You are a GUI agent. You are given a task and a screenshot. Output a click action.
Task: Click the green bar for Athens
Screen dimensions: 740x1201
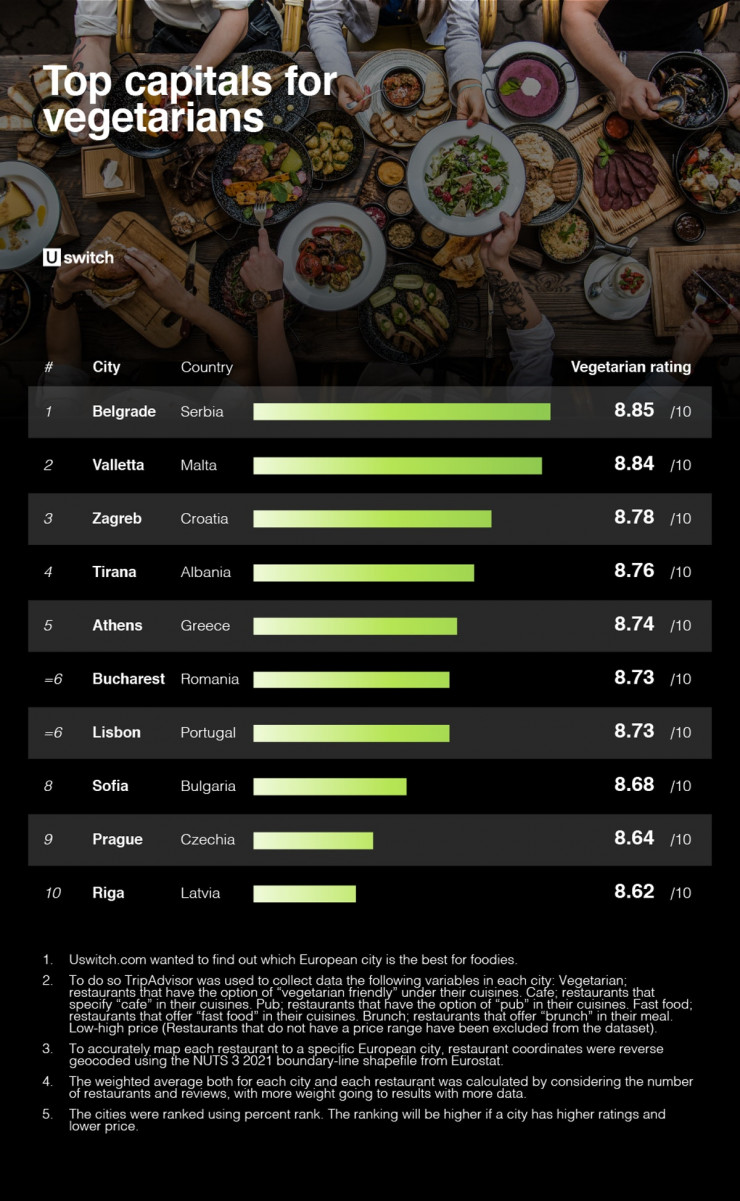pyautogui.click(x=355, y=626)
